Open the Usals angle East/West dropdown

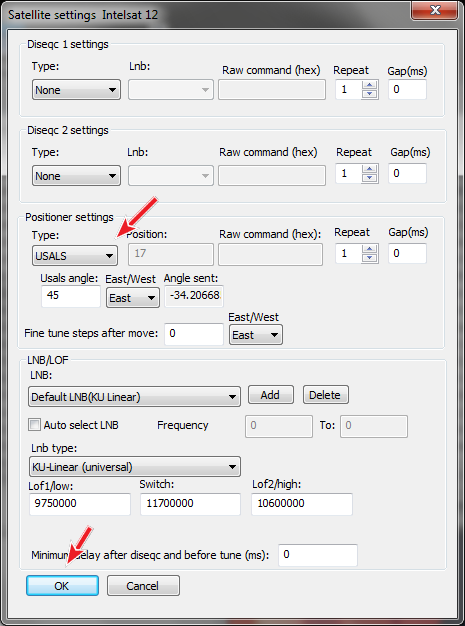pyautogui.click(x=133, y=298)
